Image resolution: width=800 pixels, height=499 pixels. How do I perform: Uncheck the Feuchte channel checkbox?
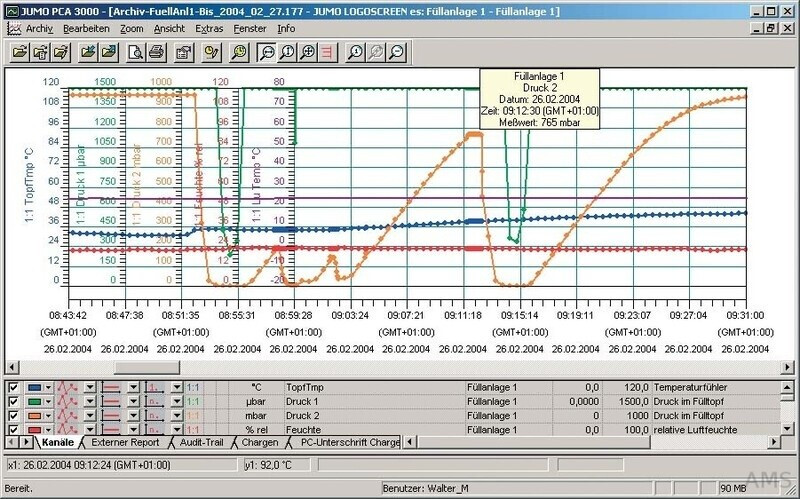(x=13, y=429)
